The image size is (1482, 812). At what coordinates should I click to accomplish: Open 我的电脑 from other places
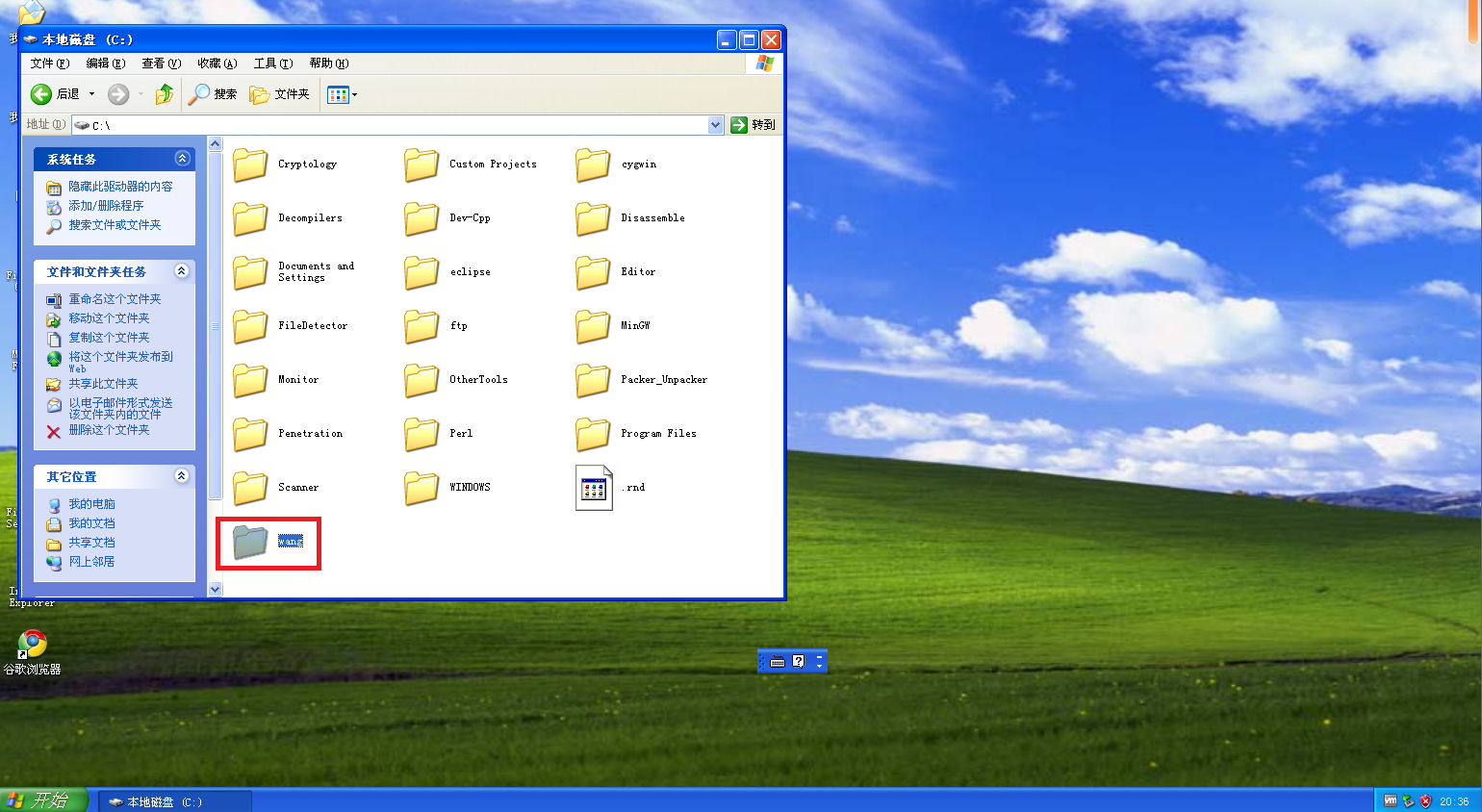click(x=91, y=504)
